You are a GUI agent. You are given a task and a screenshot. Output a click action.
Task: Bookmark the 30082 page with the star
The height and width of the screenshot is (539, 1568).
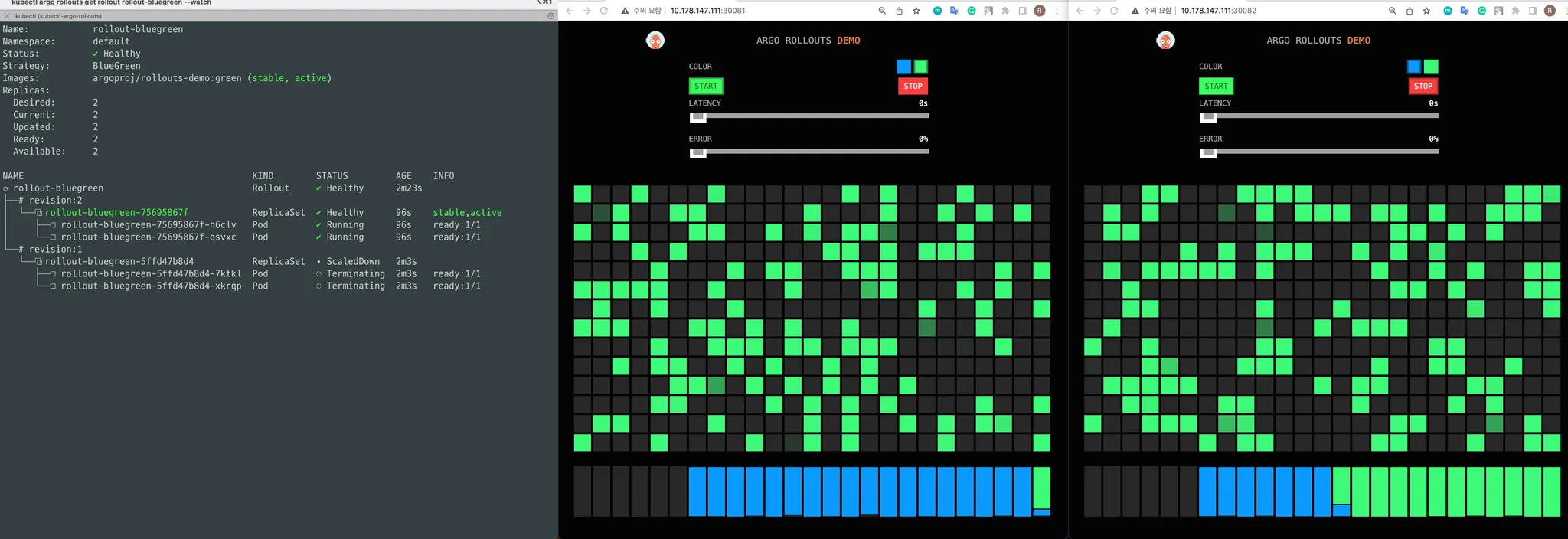1426,11
